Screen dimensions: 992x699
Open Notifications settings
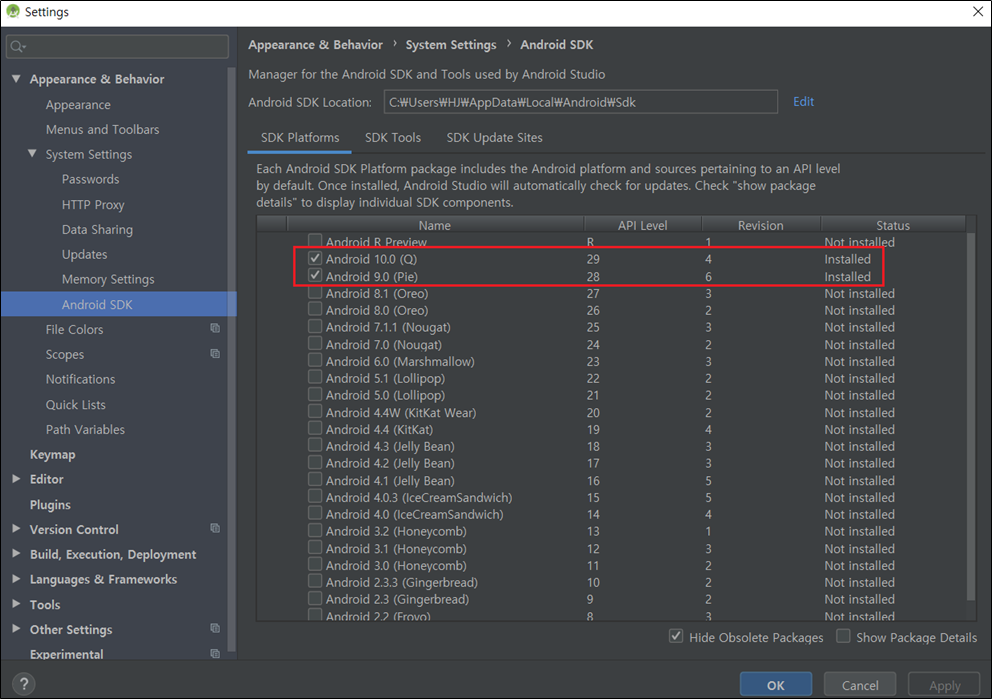[80, 379]
